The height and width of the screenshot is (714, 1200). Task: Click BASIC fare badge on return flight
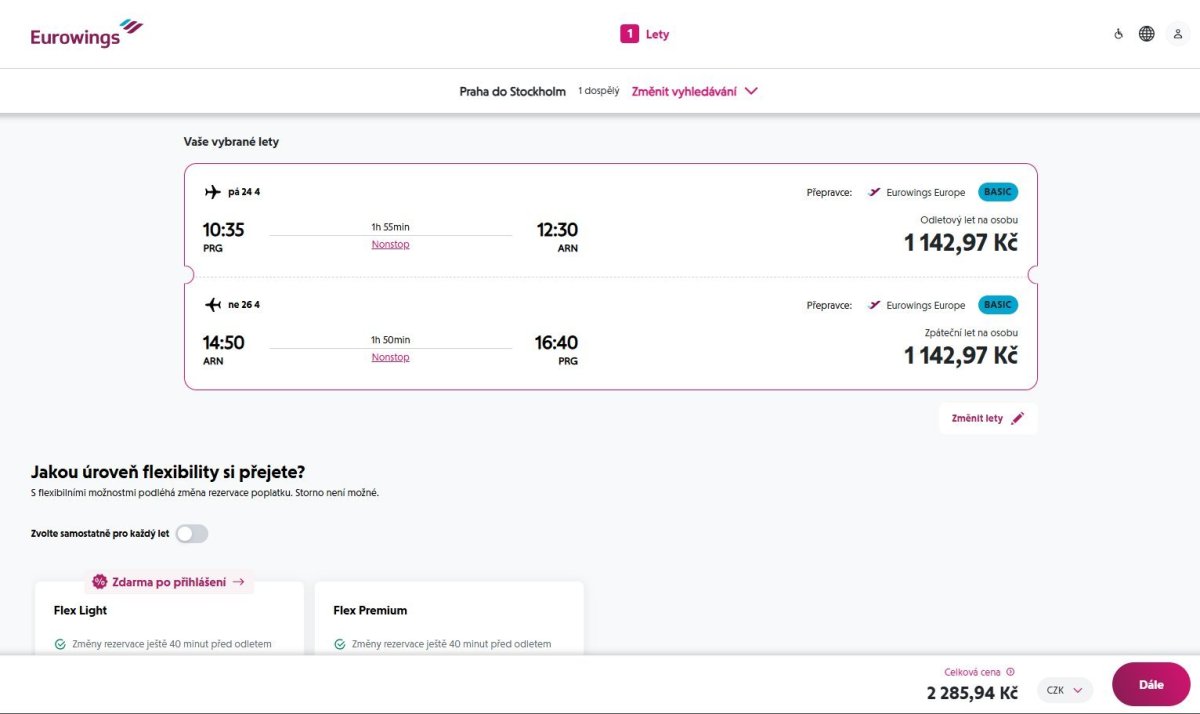coord(997,305)
